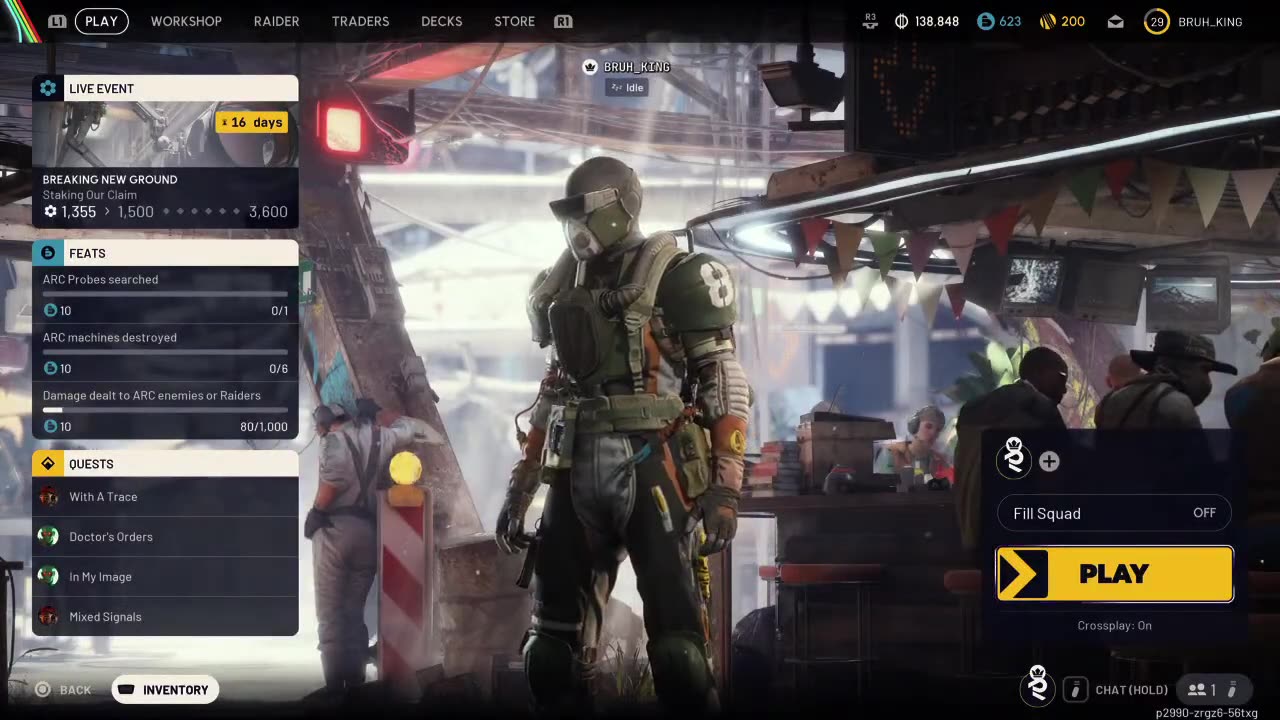This screenshot has width=1280, height=720.
Task: Open the Doctor's Orders quest
Action: click(165, 537)
